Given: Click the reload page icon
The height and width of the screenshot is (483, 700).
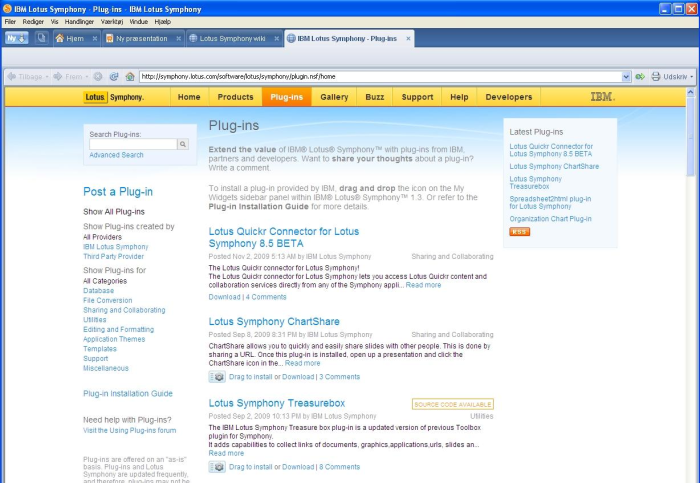Looking at the screenshot, I should [114, 77].
